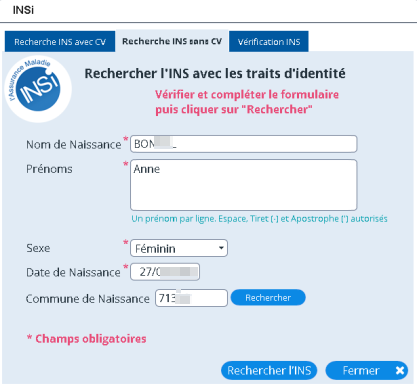The width and height of the screenshot is (417, 386).
Task: Click the Date de Naissance input field
Action: click(x=165, y=272)
